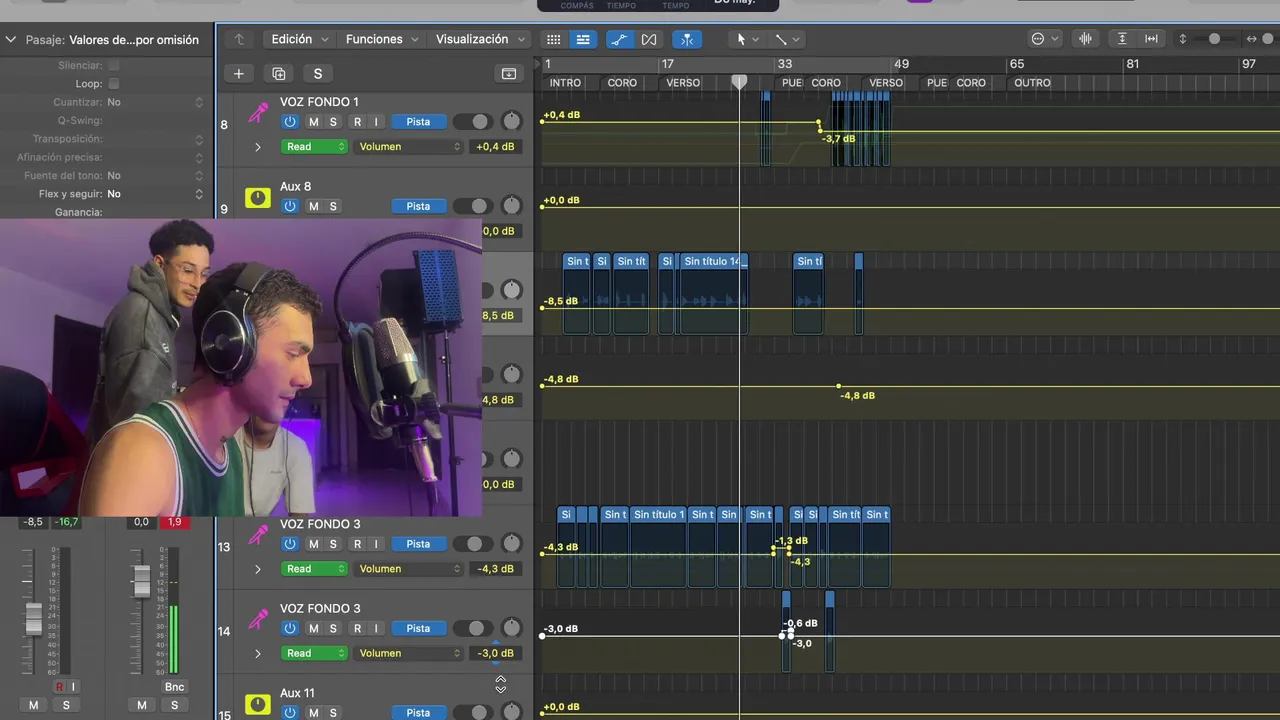Check the Loop checkbox in inspector
Image resolution: width=1280 pixels, height=720 pixels.
(113, 84)
